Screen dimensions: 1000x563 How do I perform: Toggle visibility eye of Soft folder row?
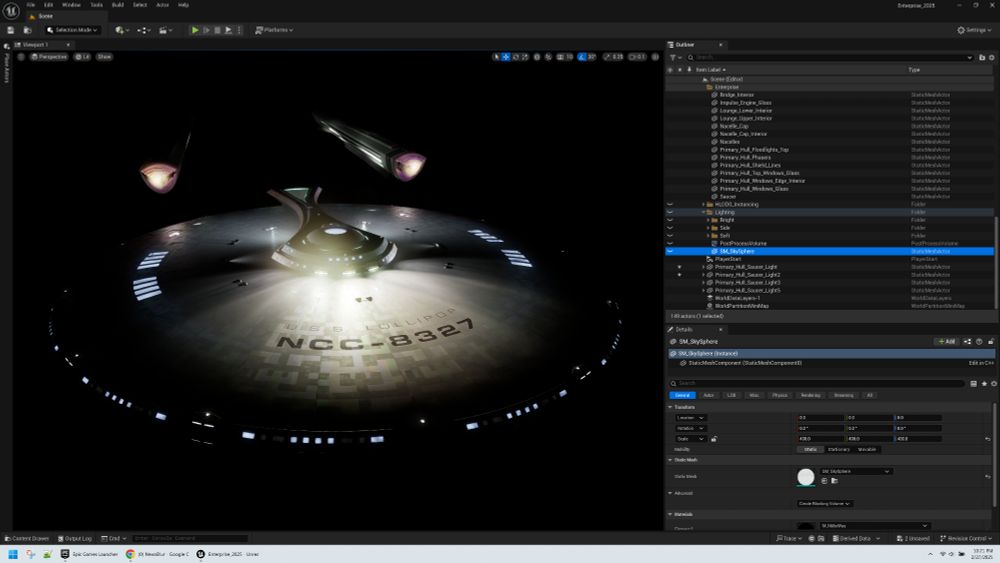pyautogui.click(x=670, y=235)
